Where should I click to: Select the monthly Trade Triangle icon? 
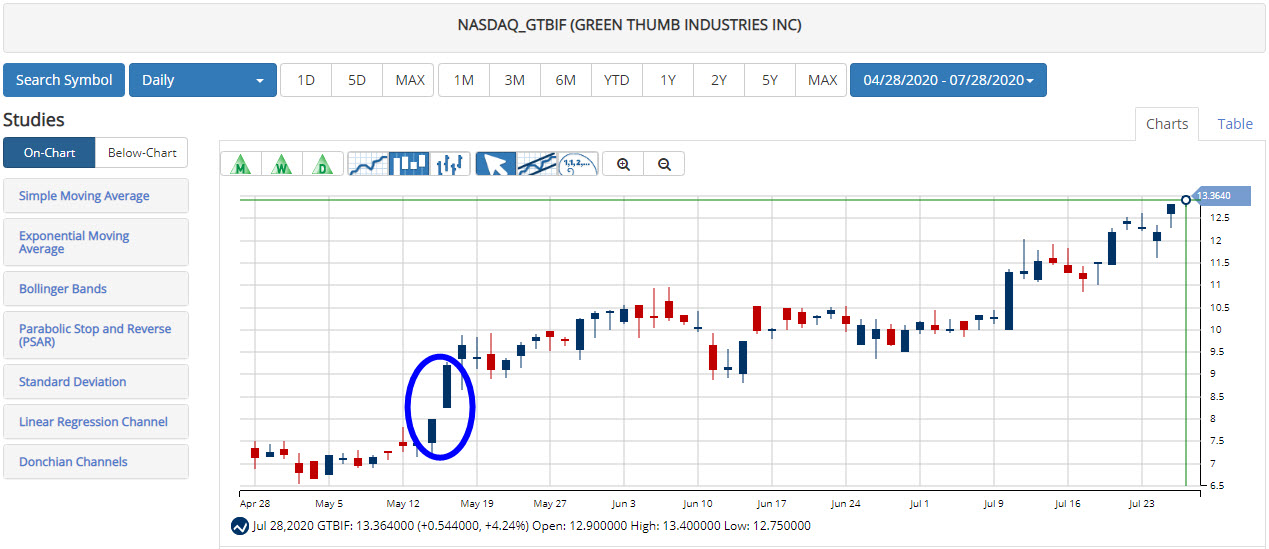point(241,164)
